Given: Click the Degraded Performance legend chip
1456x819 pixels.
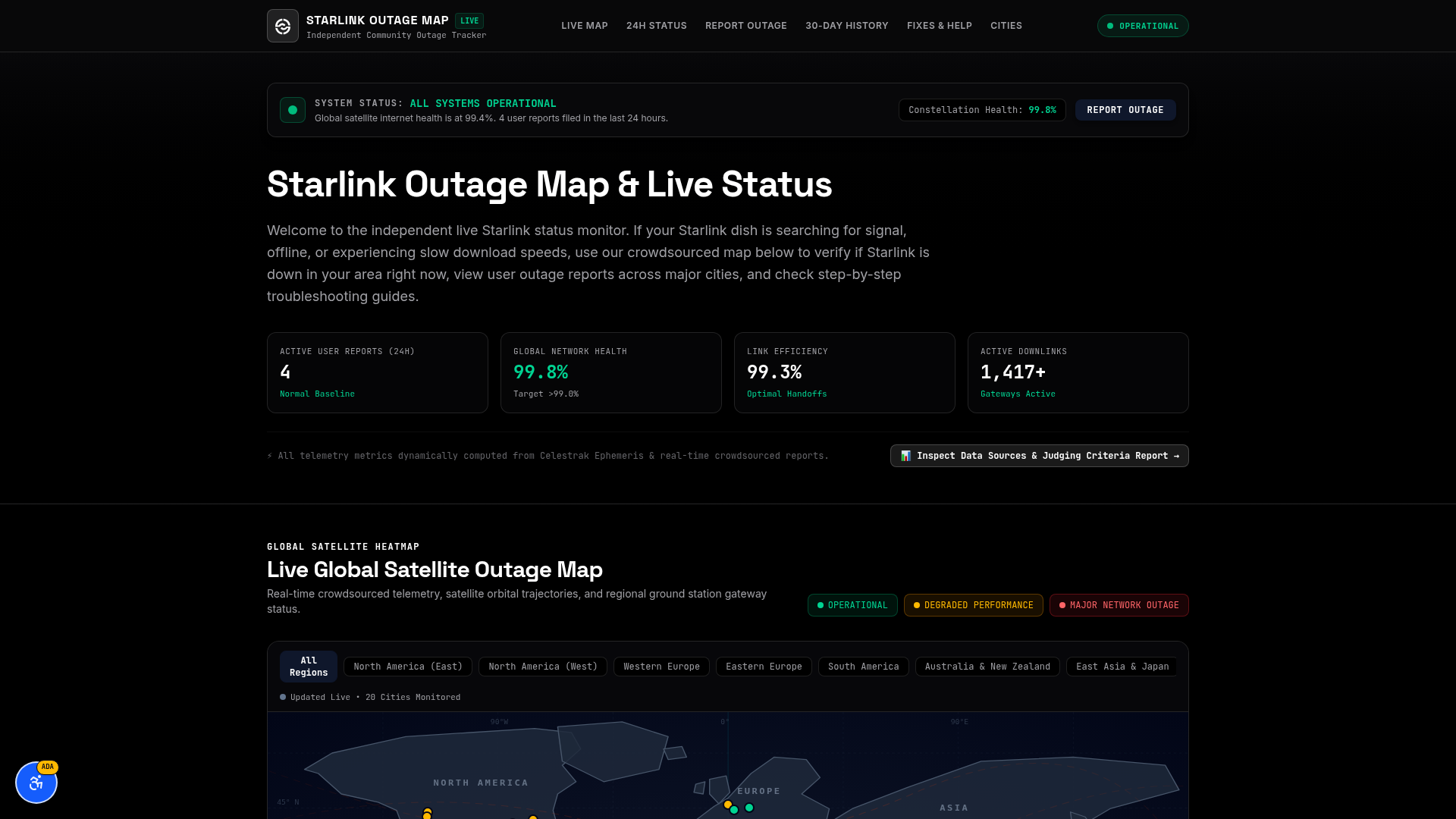Looking at the screenshot, I should pos(974,605).
